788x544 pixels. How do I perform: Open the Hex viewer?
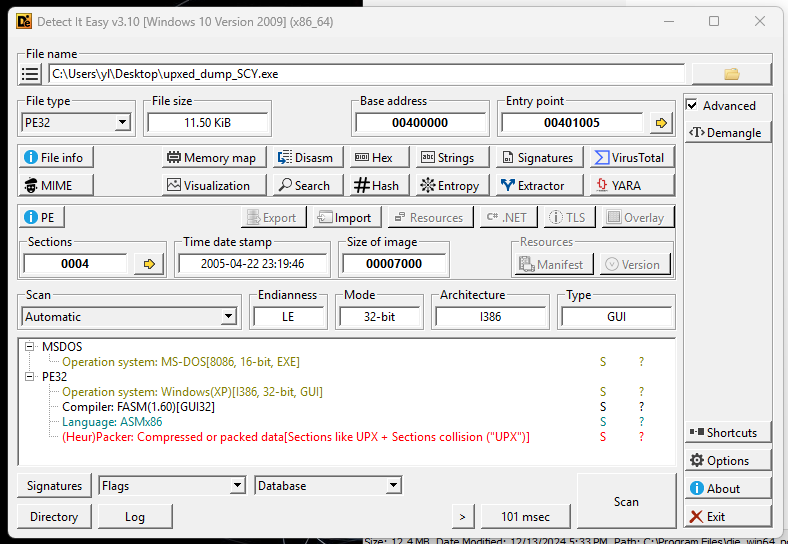pyautogui.click(x=374, y=157)
